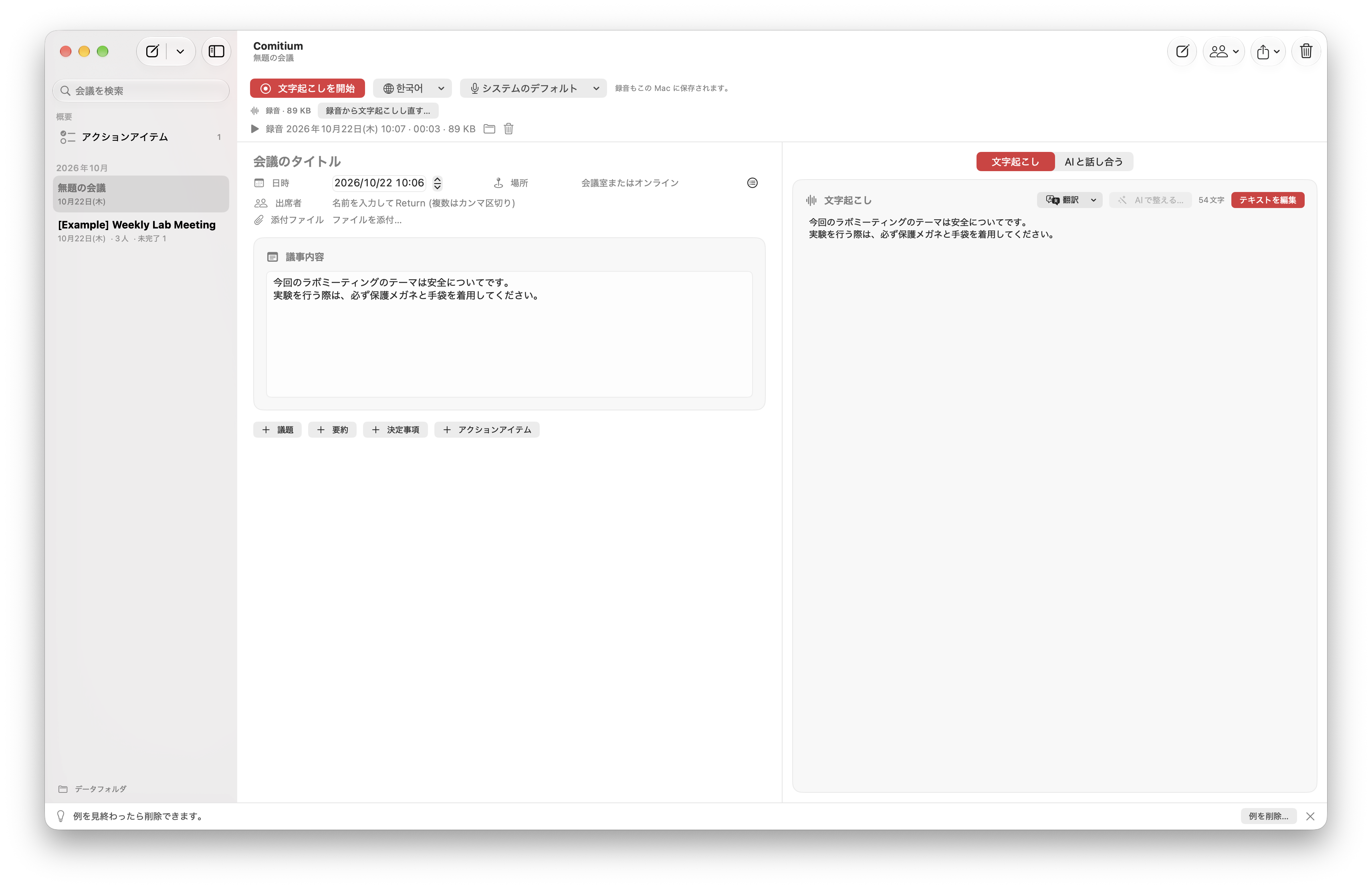Click the AIで整える button
This screenshot has width=1372, height=889.
coord(1151,200)
